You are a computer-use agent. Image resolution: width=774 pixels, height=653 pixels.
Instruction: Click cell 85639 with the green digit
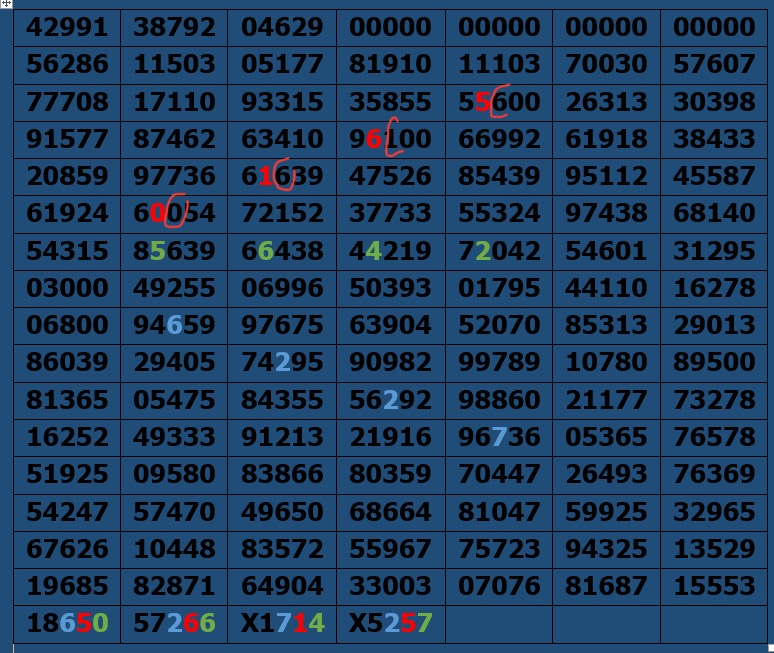click(174, 251)
